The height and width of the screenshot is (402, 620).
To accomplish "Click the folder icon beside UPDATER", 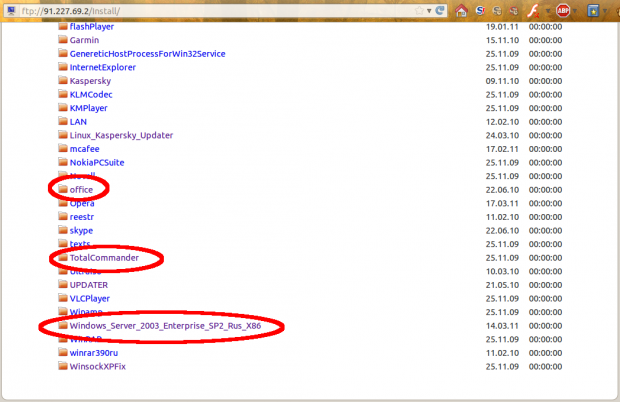I will (x=63, y=284).
